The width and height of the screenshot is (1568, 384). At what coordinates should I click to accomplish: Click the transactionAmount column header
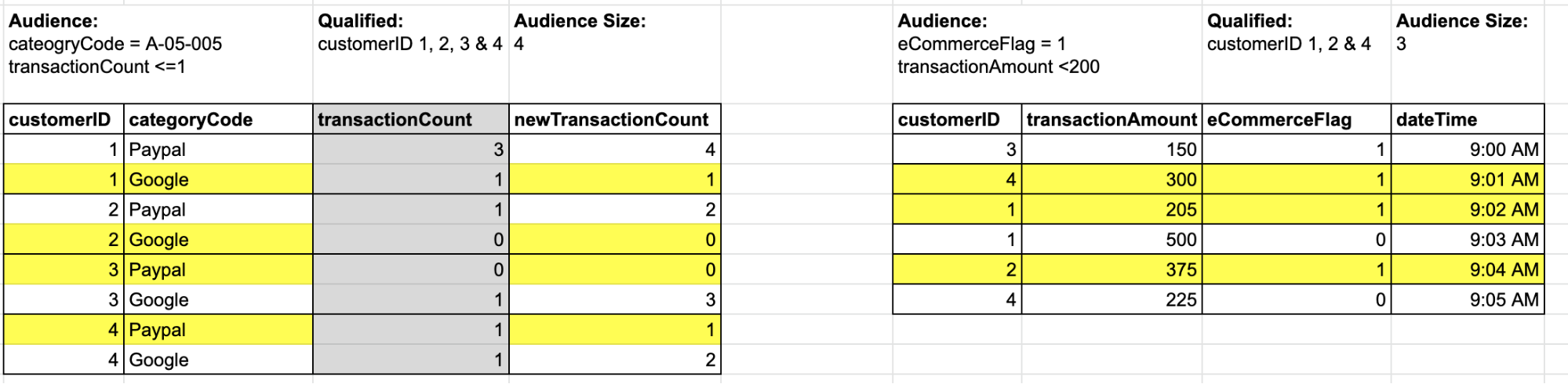click(x=1111, y=119)
